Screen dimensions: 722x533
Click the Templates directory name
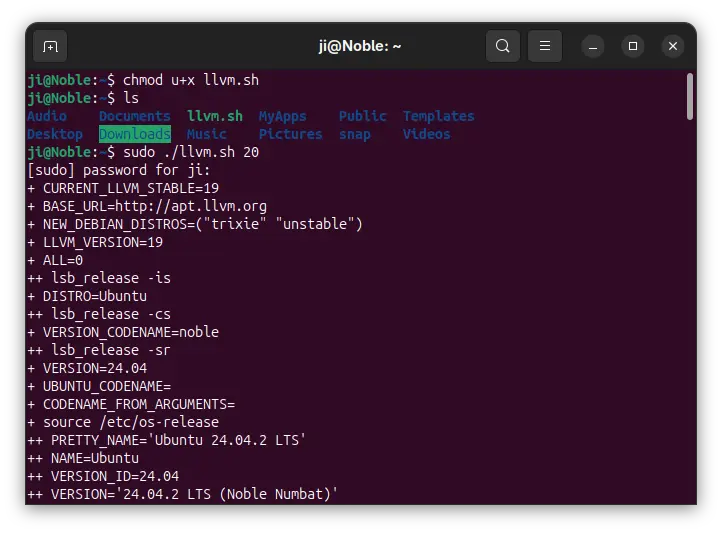[x=438, y=116]
